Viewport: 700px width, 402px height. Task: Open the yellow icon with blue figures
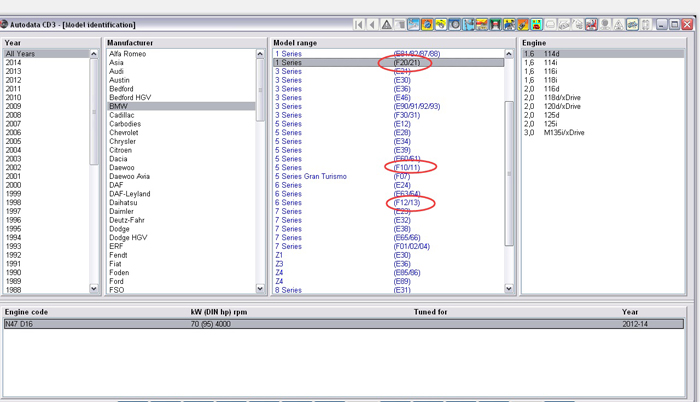(x=509, y=25)
